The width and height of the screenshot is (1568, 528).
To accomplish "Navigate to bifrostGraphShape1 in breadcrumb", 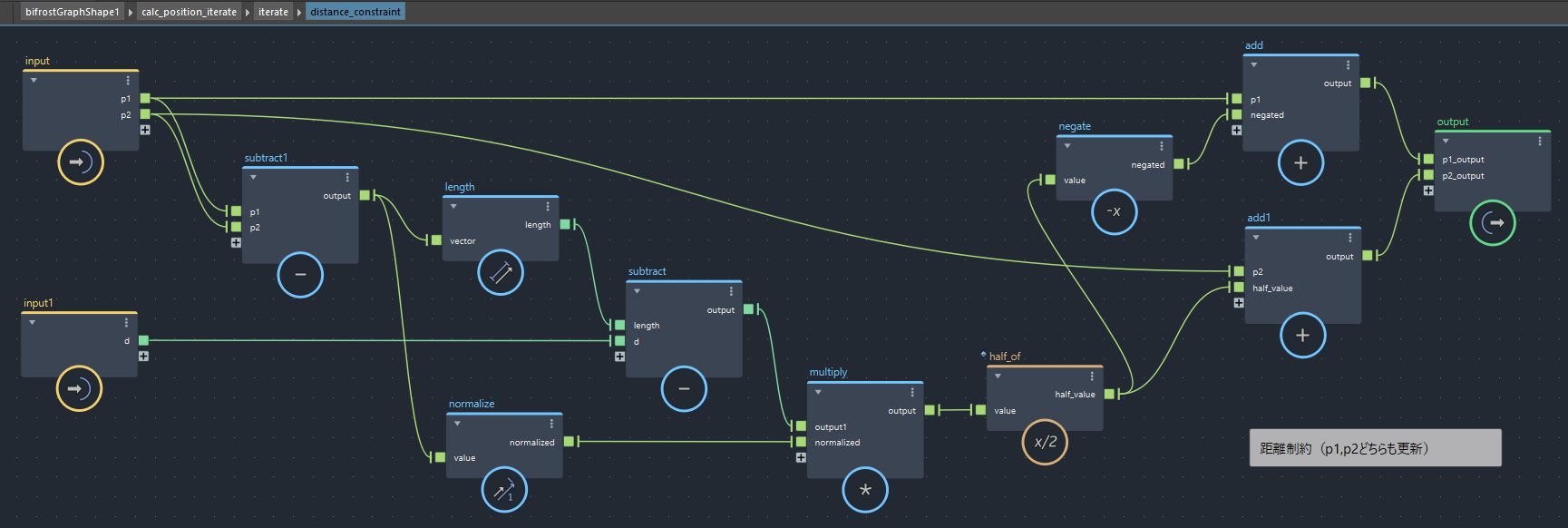I will (x=72, y=12).
